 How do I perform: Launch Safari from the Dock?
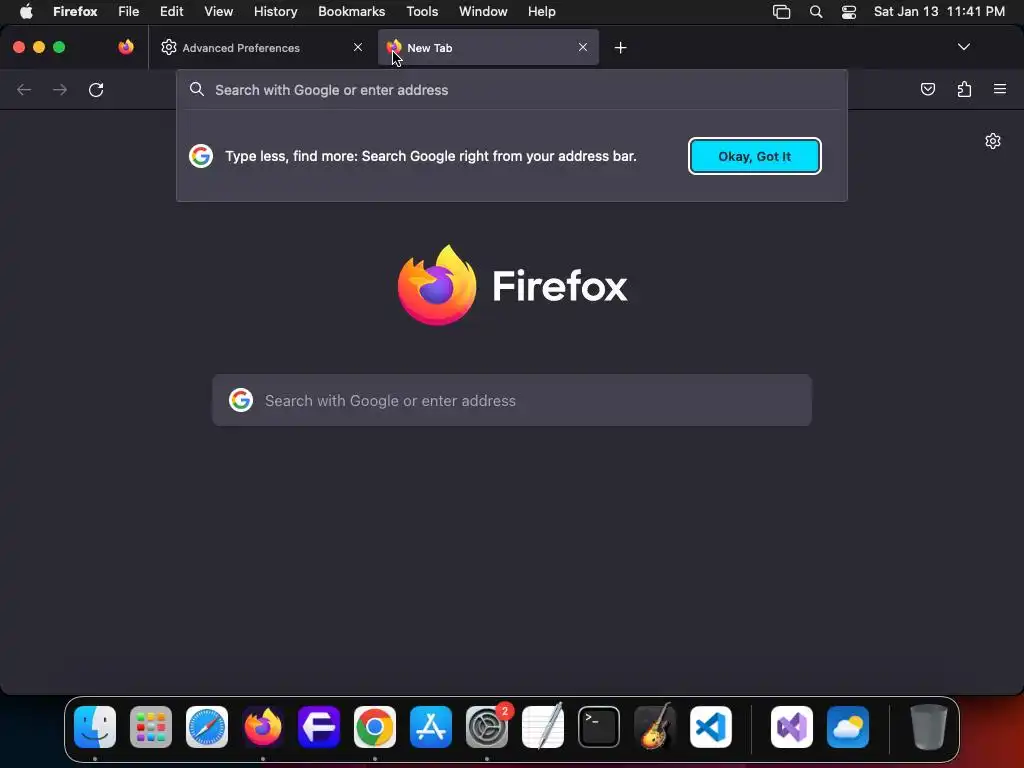tap(207, 727)
